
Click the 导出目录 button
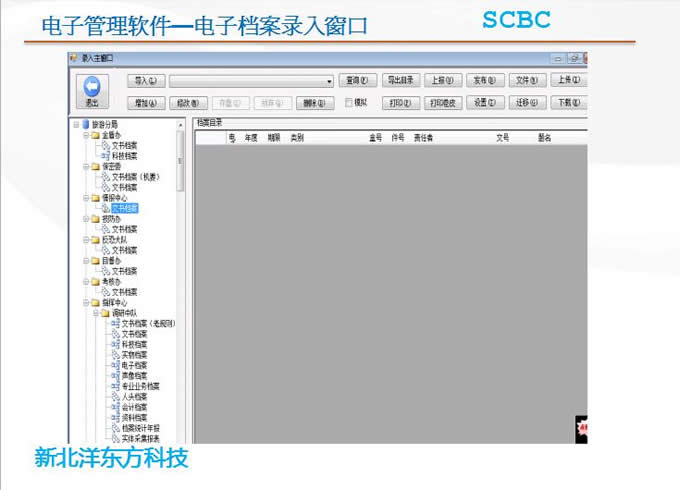click(399, 80)
